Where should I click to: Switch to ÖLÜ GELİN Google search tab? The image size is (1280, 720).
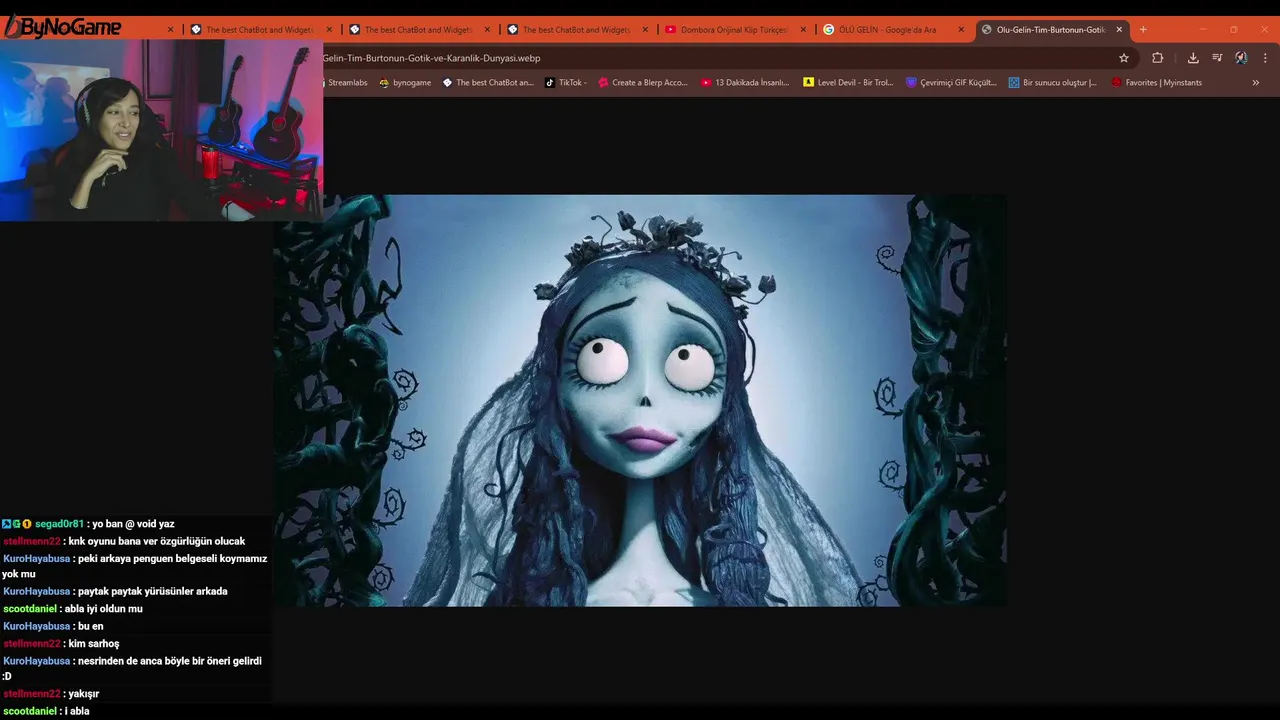pos(893,29)
